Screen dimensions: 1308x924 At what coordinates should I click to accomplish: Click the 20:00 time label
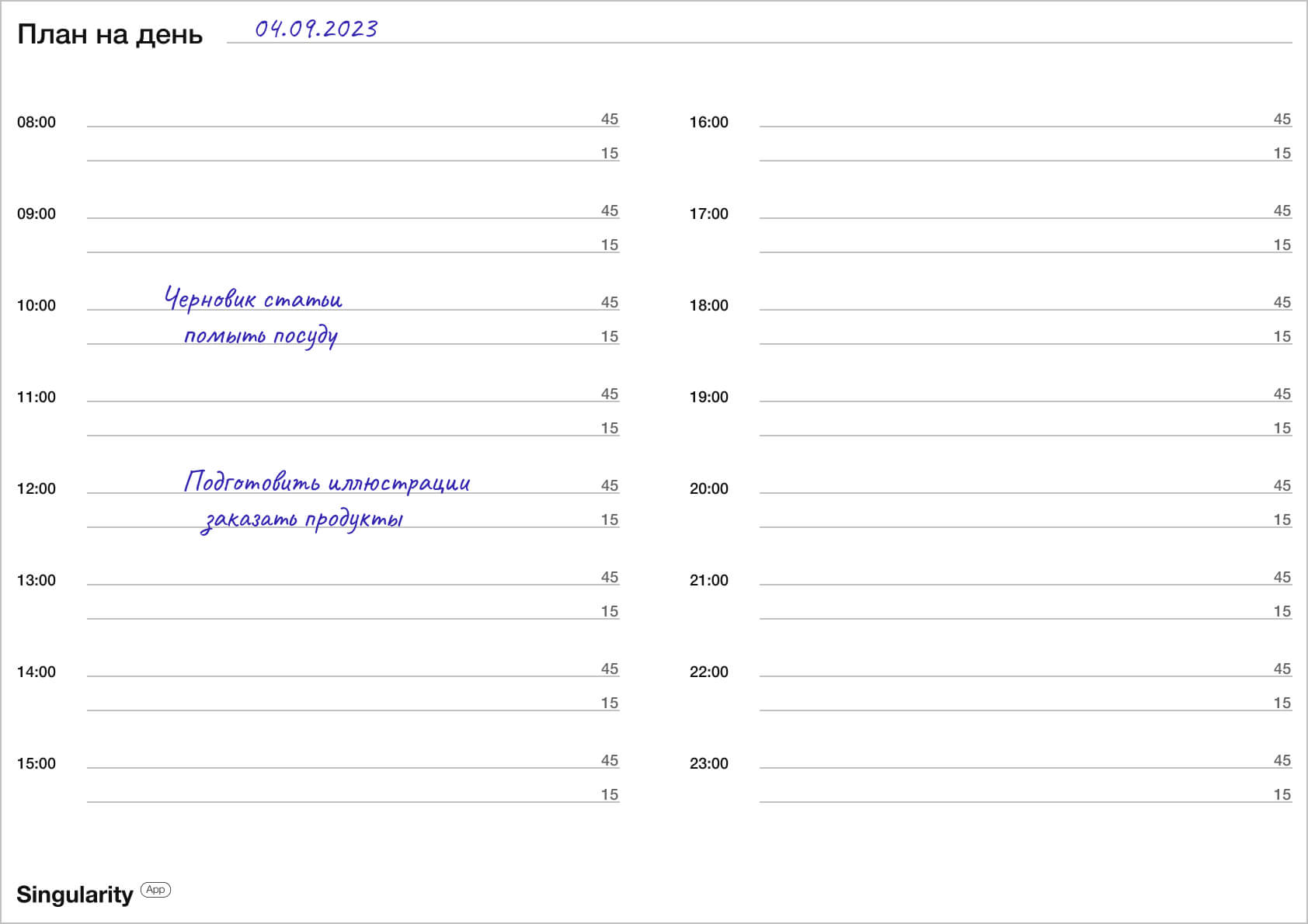tap(709, 488)
